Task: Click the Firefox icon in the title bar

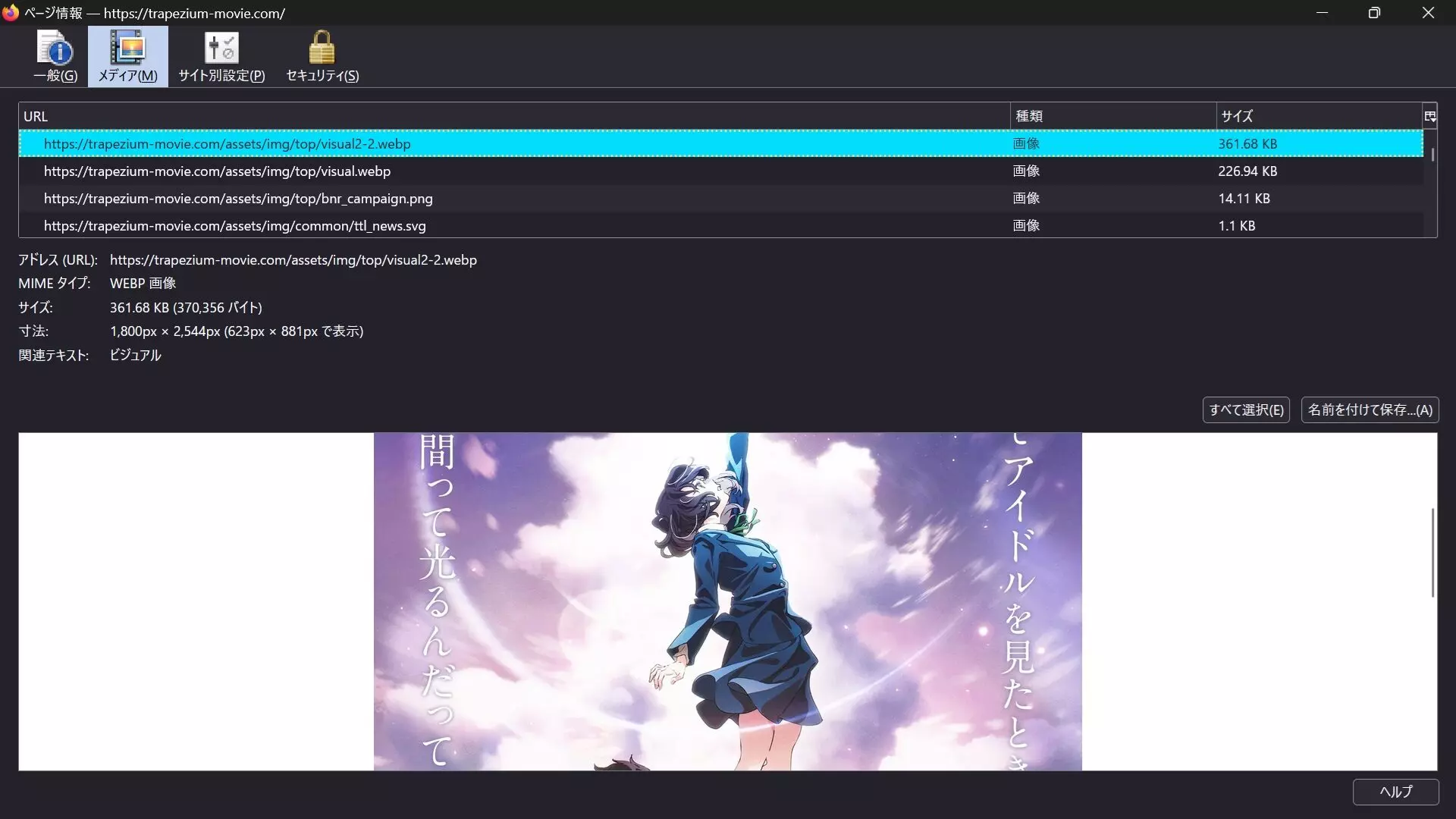Action: pos(11,13)
